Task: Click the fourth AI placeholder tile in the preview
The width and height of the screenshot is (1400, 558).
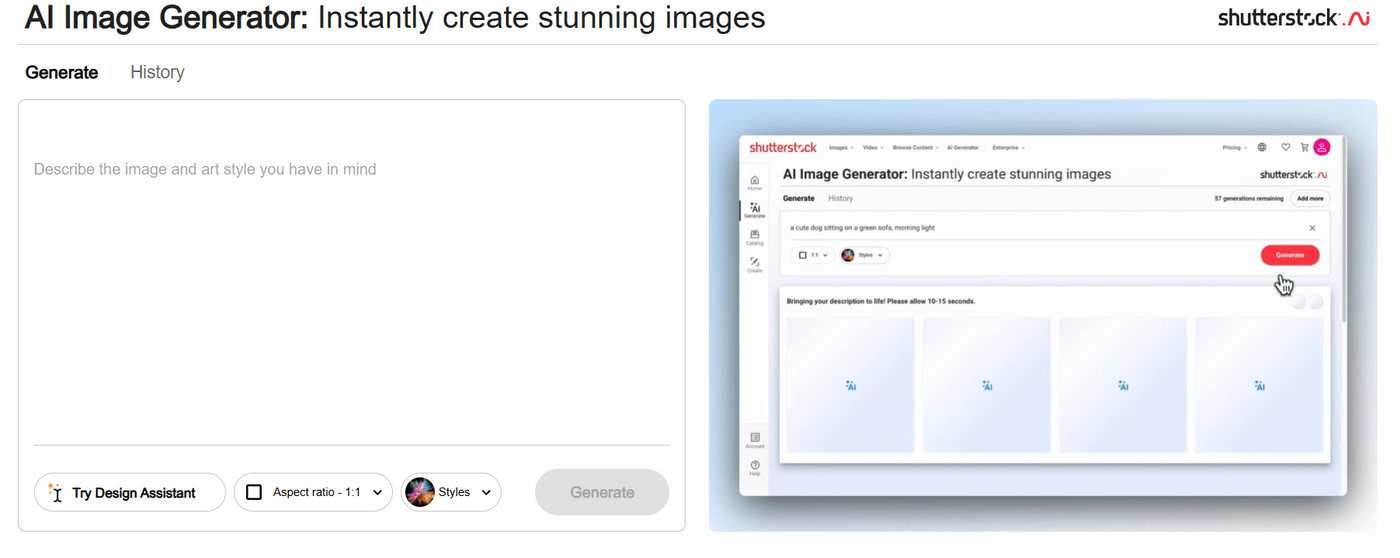Action: pyautogui.click(x=1259, y=385)
